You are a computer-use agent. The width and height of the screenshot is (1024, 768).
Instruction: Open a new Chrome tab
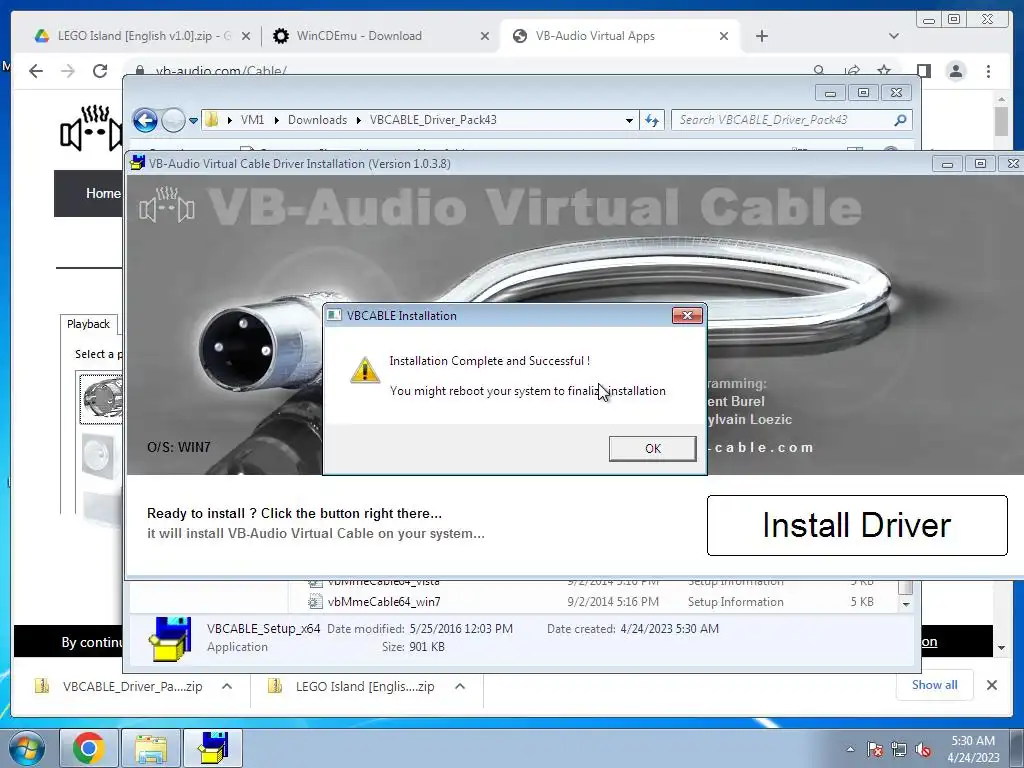pos(761,36)
